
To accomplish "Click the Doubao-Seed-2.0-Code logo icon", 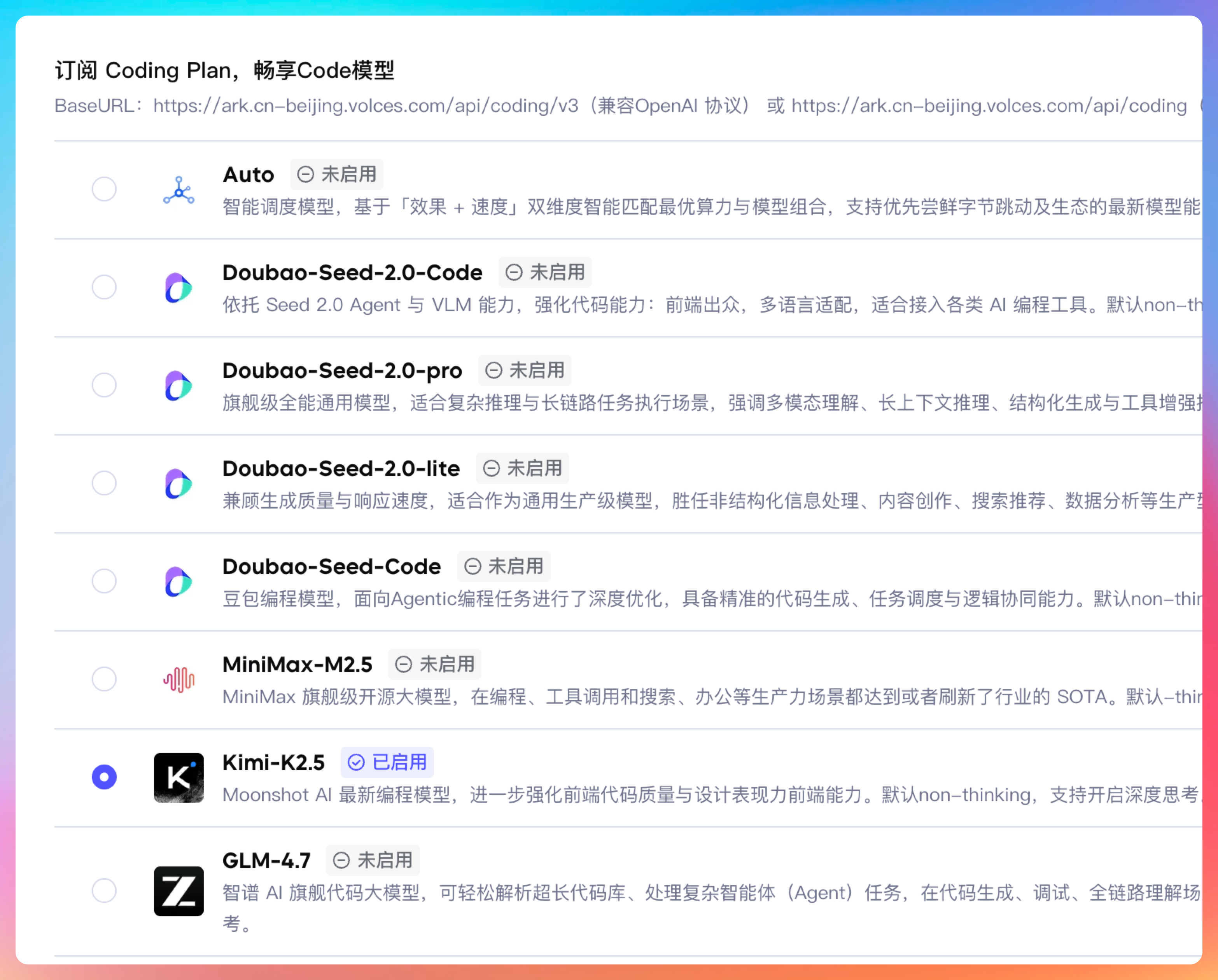I will [x=178, y=288].
